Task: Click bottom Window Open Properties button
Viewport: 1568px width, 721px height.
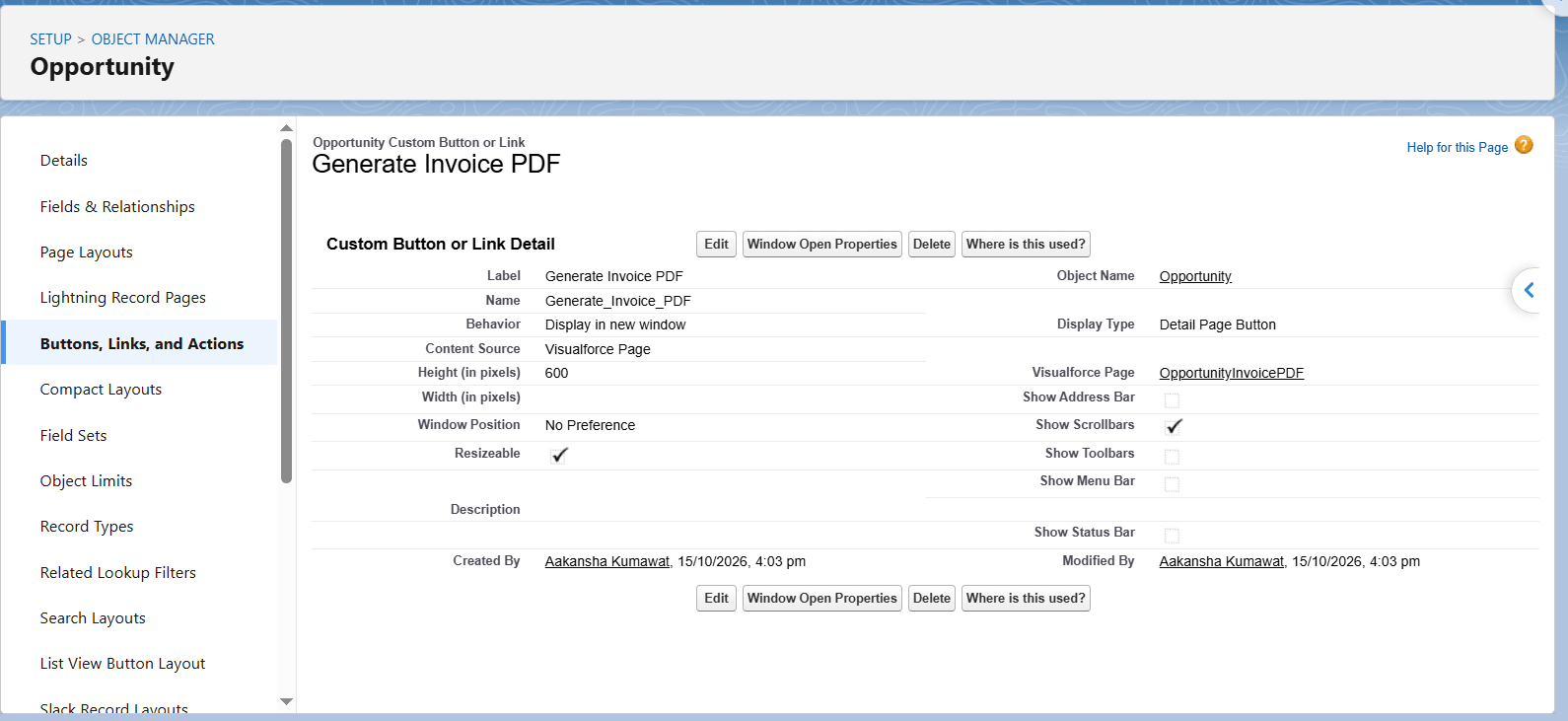Action: point(822,598)
